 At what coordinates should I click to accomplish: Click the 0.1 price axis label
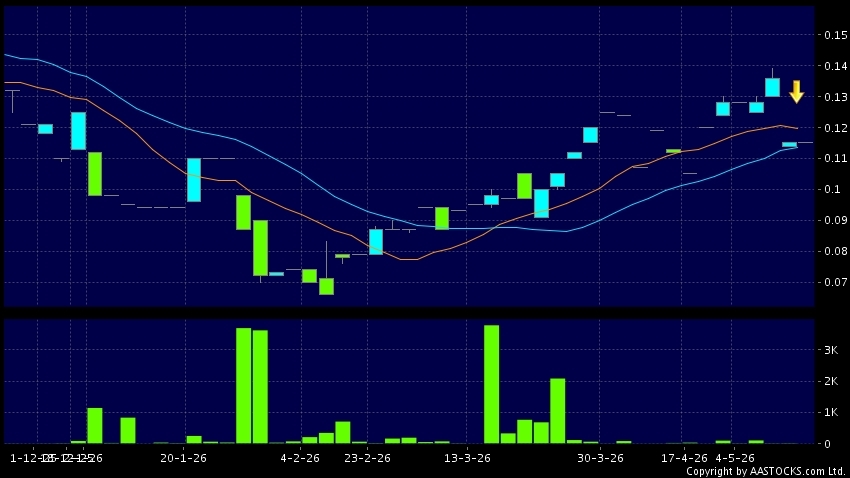pyautogui.click(x=832, y=190)
